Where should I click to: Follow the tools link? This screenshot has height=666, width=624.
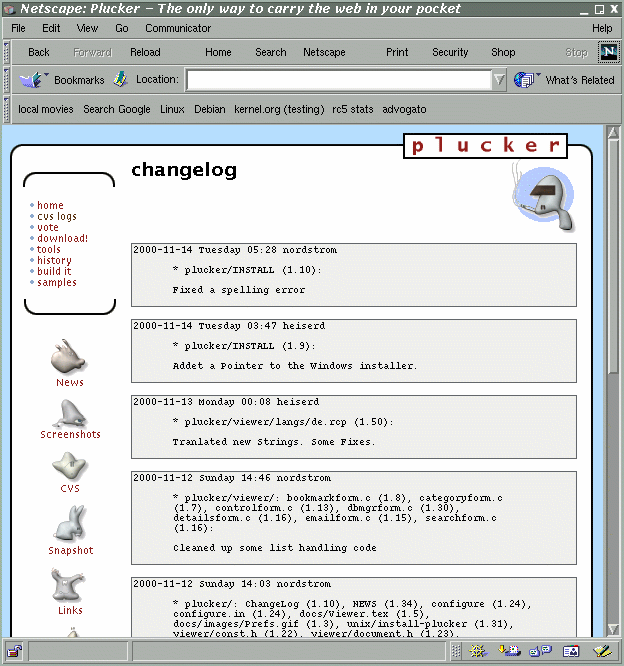48,249
